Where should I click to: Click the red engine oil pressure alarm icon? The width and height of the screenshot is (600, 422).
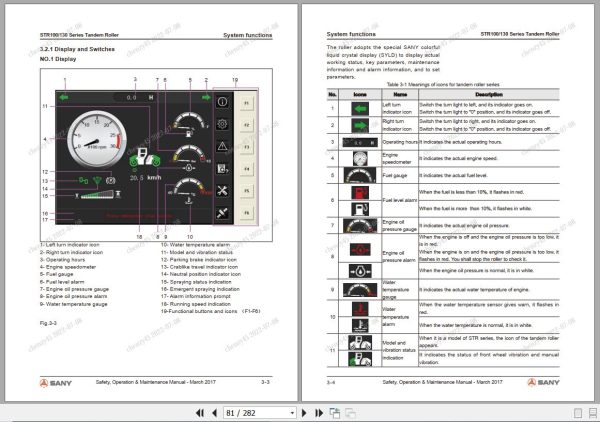click(x=360, y=250)
